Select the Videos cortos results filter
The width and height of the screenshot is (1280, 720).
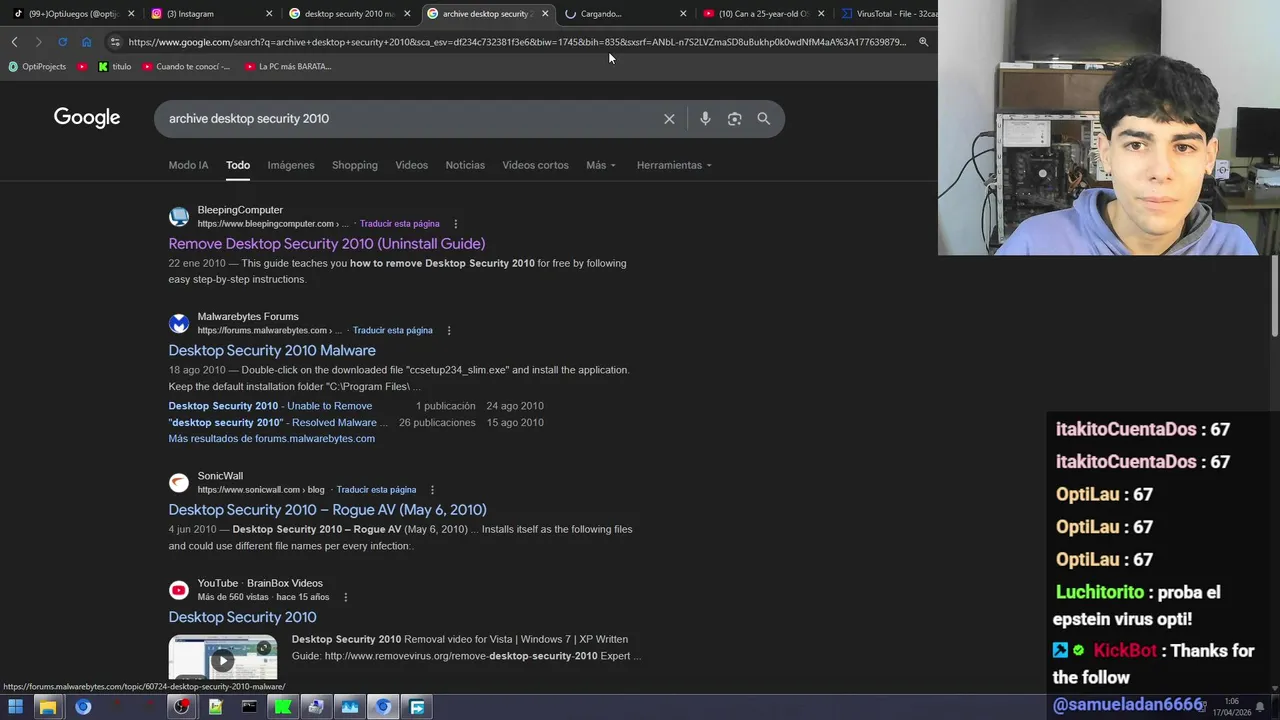(x=535, y=165)
